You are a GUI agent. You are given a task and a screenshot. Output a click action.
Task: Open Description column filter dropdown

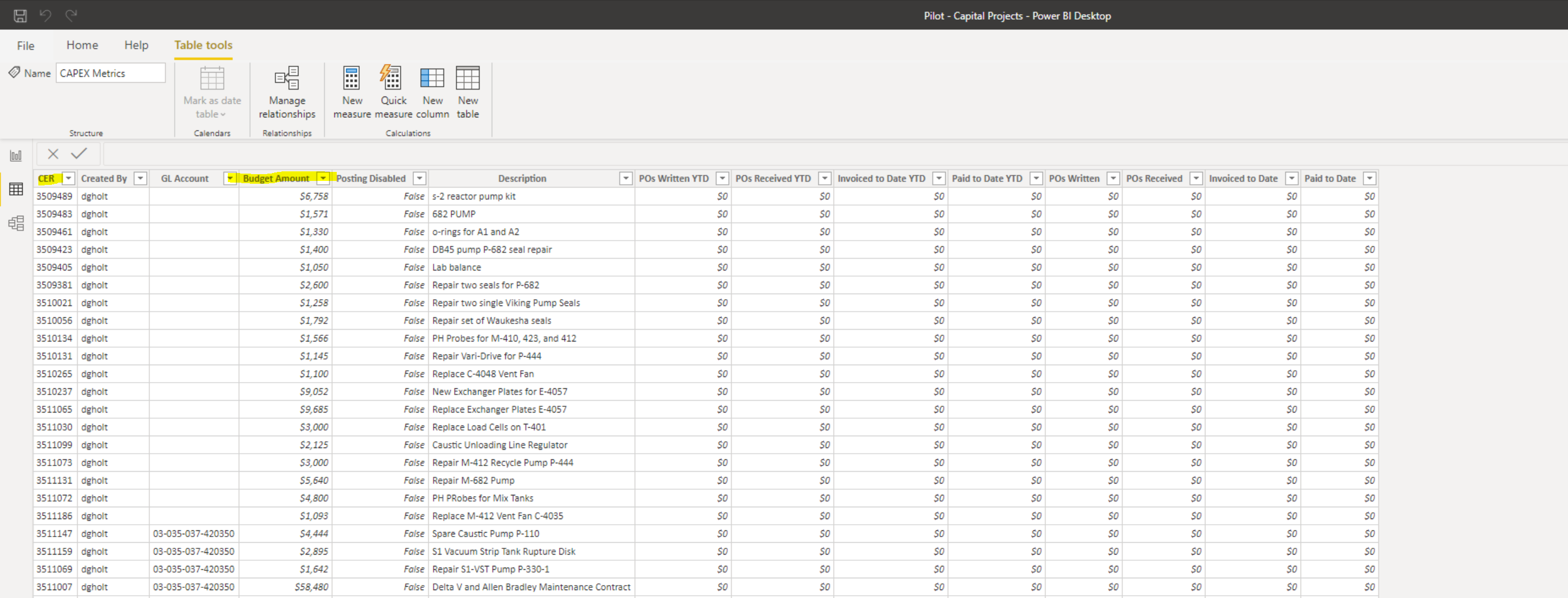tap(625, 178)
